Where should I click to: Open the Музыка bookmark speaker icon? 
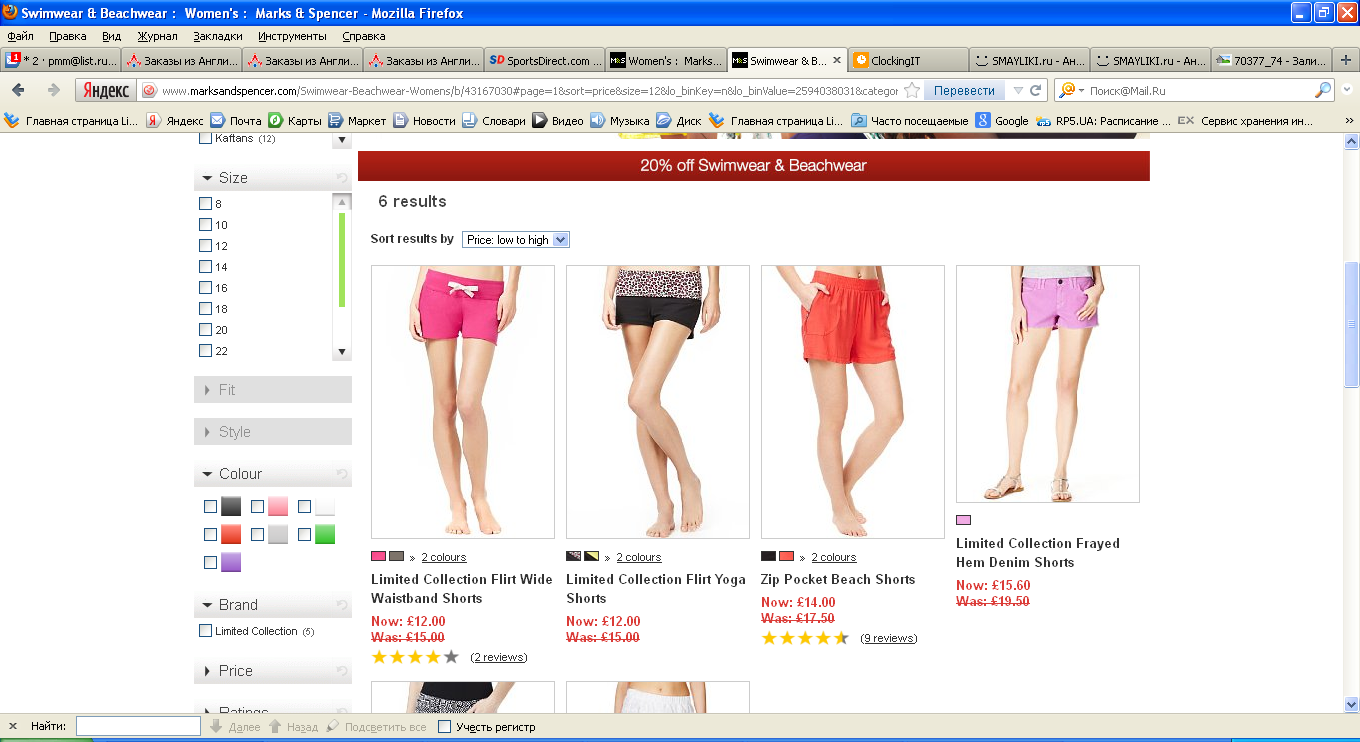[597, 120]
